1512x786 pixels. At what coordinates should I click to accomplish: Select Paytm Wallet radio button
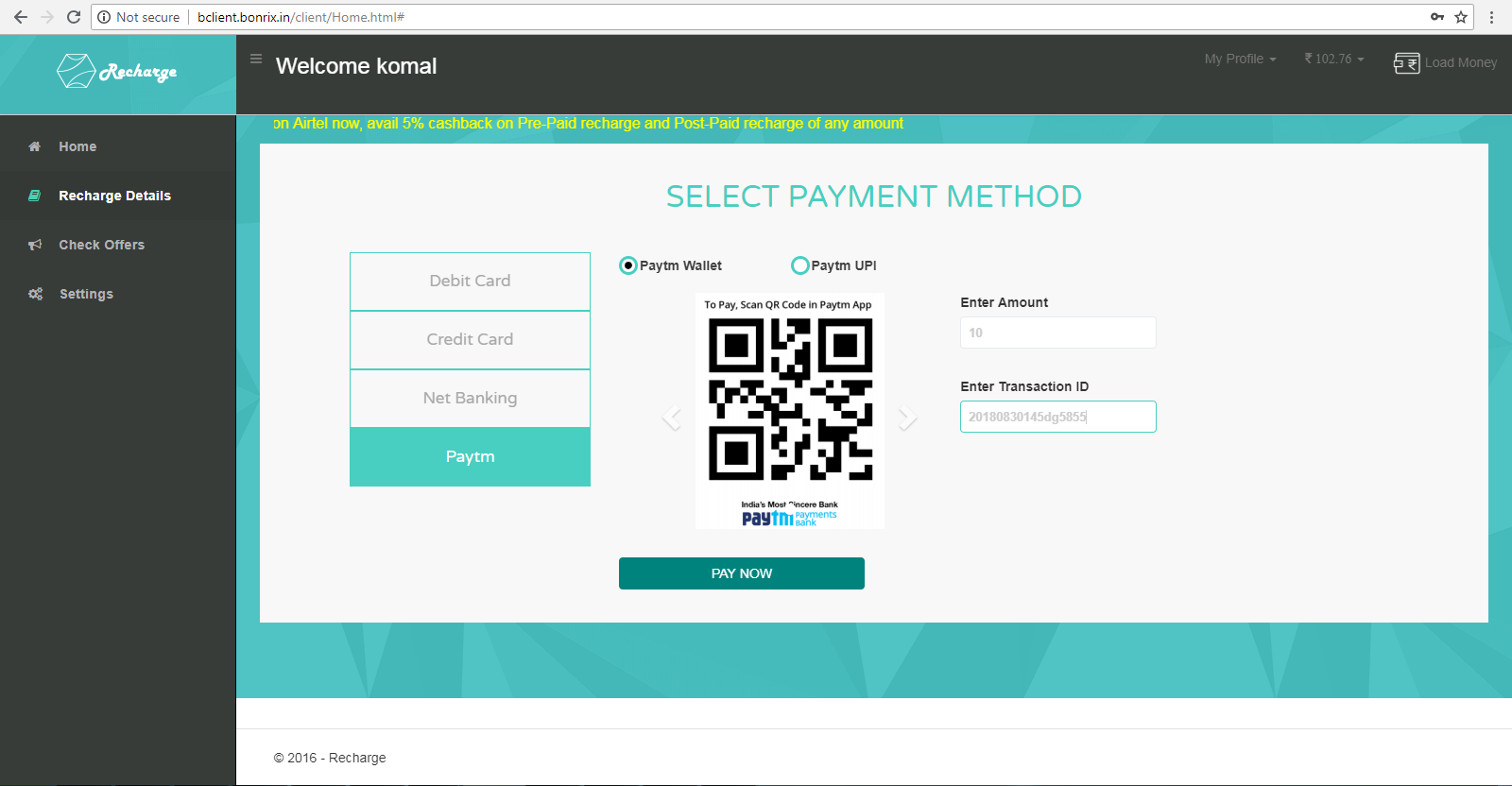[x=628, y=265]
